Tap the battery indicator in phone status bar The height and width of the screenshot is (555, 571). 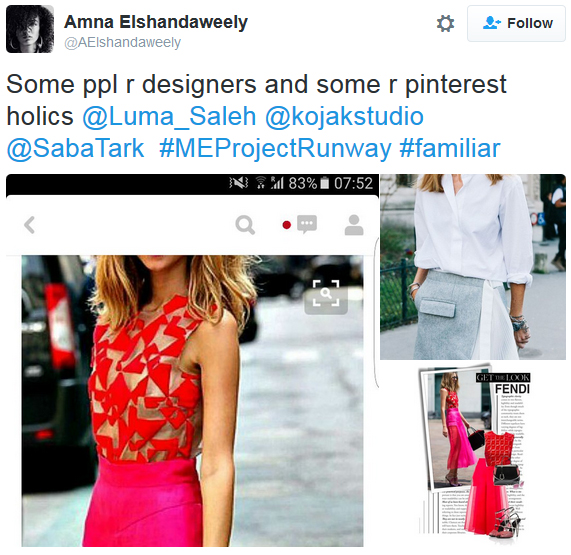click(x=324, y=183)
